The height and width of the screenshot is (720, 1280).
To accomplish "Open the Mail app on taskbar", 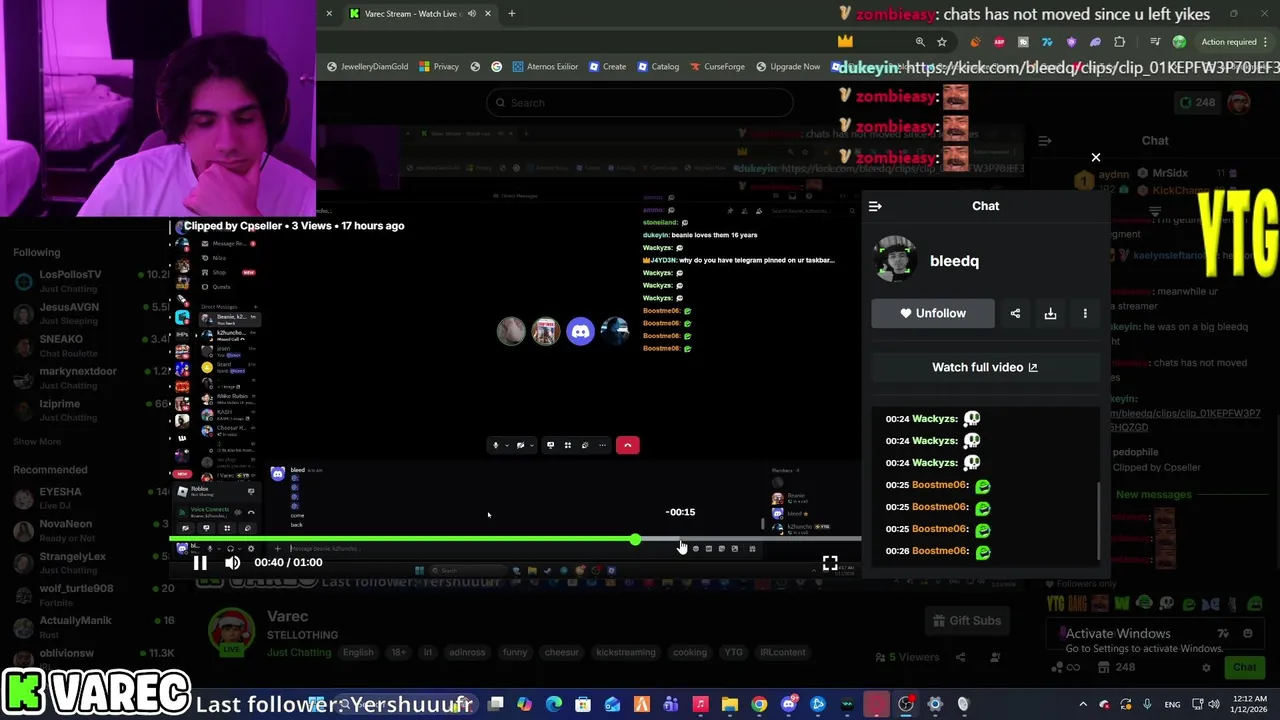I will pos(612,705).
